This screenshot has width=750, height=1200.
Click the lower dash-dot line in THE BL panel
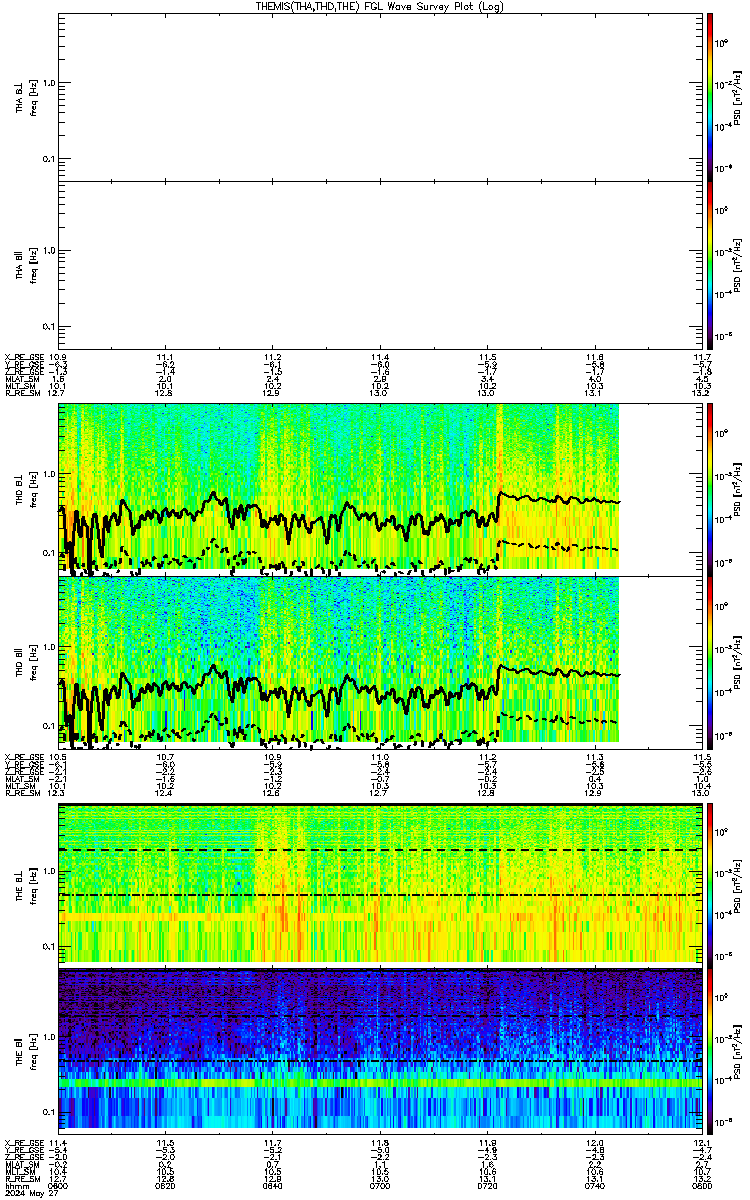[x=378, y=895]
